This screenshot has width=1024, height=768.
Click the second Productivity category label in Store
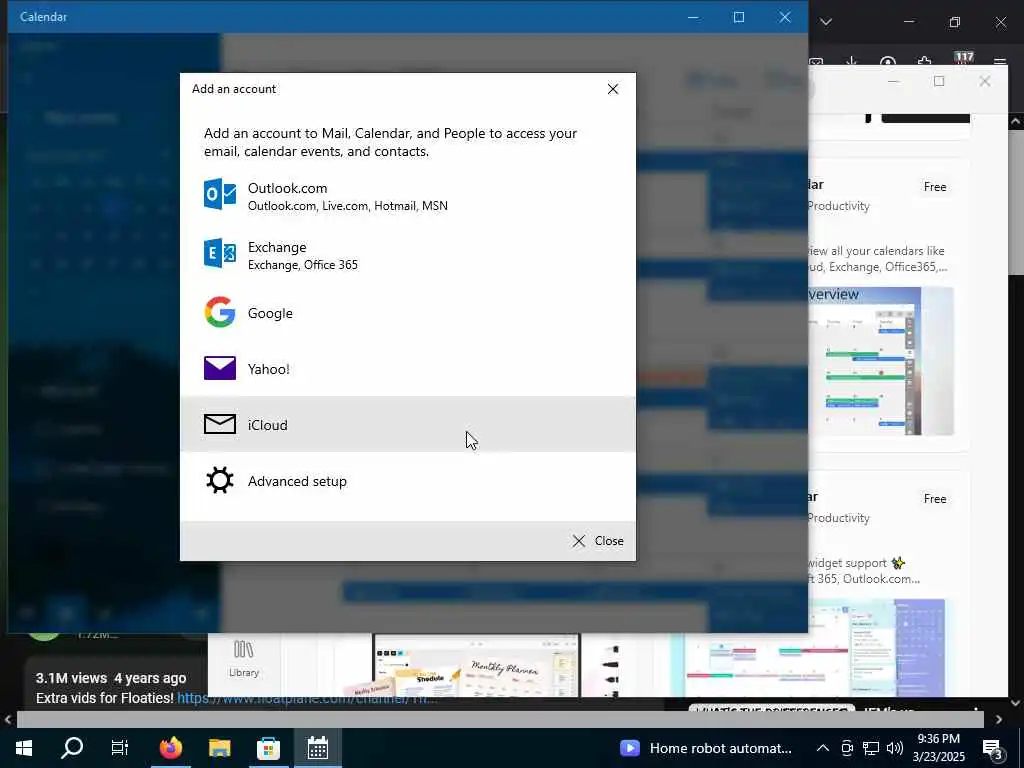(839, 518)
